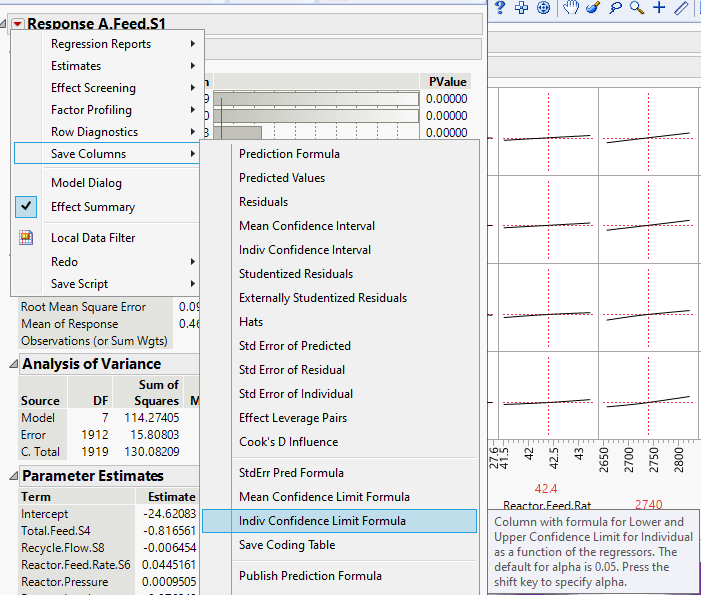Click the Help question mark tool

500,8
